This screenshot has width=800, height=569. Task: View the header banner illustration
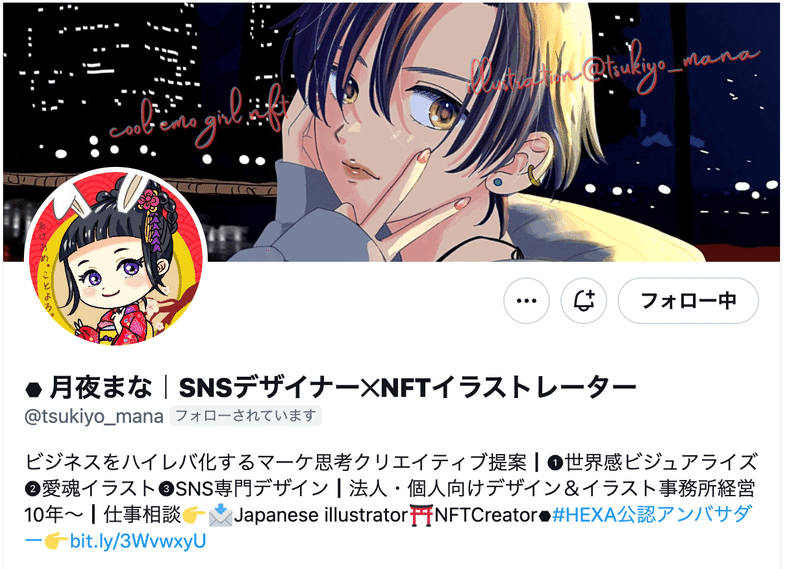pyautogui.click(x=391, y=132)
